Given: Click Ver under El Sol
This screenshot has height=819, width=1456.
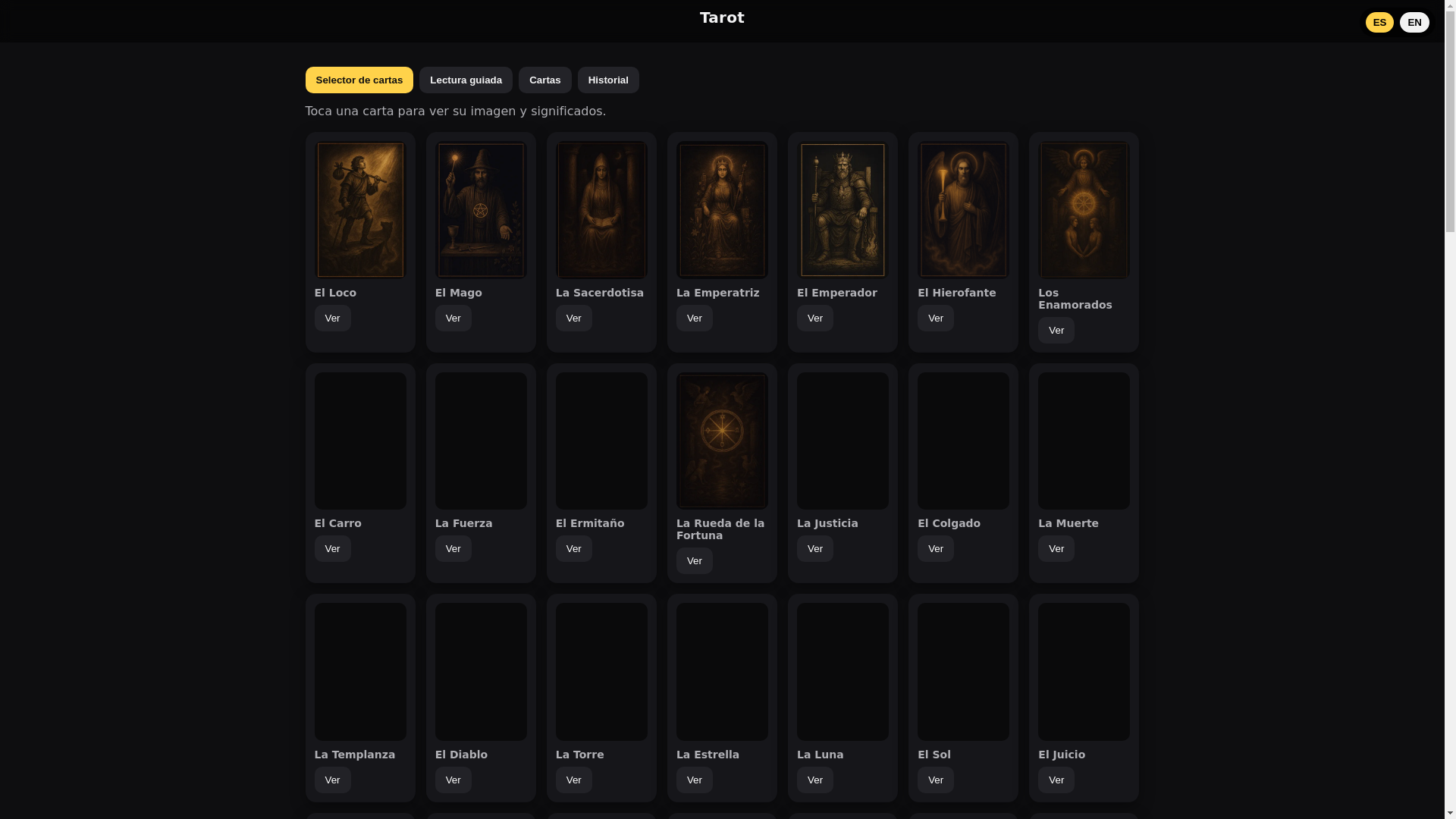Looking at the screenshot, I should (935, 780).
